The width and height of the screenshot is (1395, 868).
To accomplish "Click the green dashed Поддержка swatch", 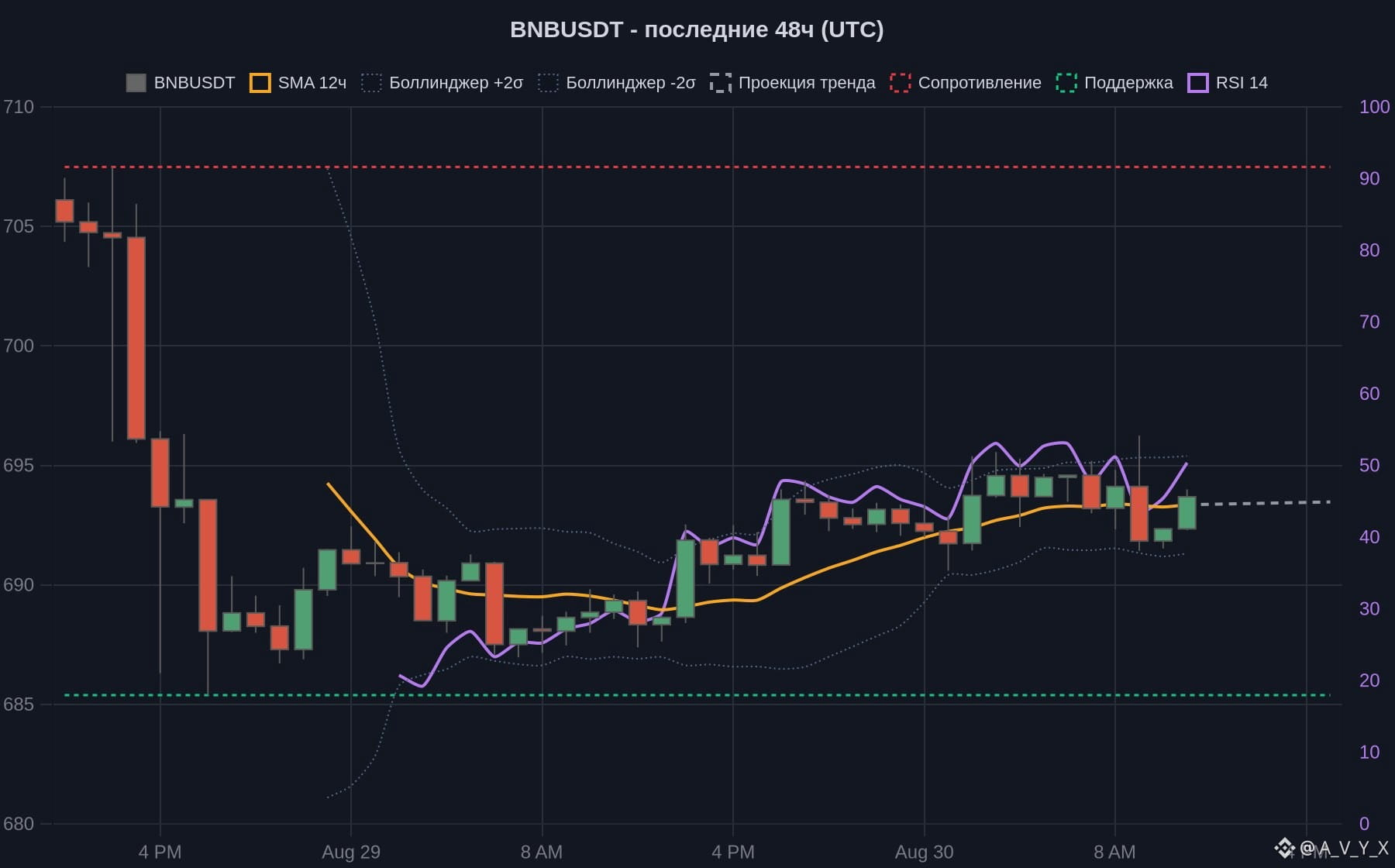I will coord(1066,83).
